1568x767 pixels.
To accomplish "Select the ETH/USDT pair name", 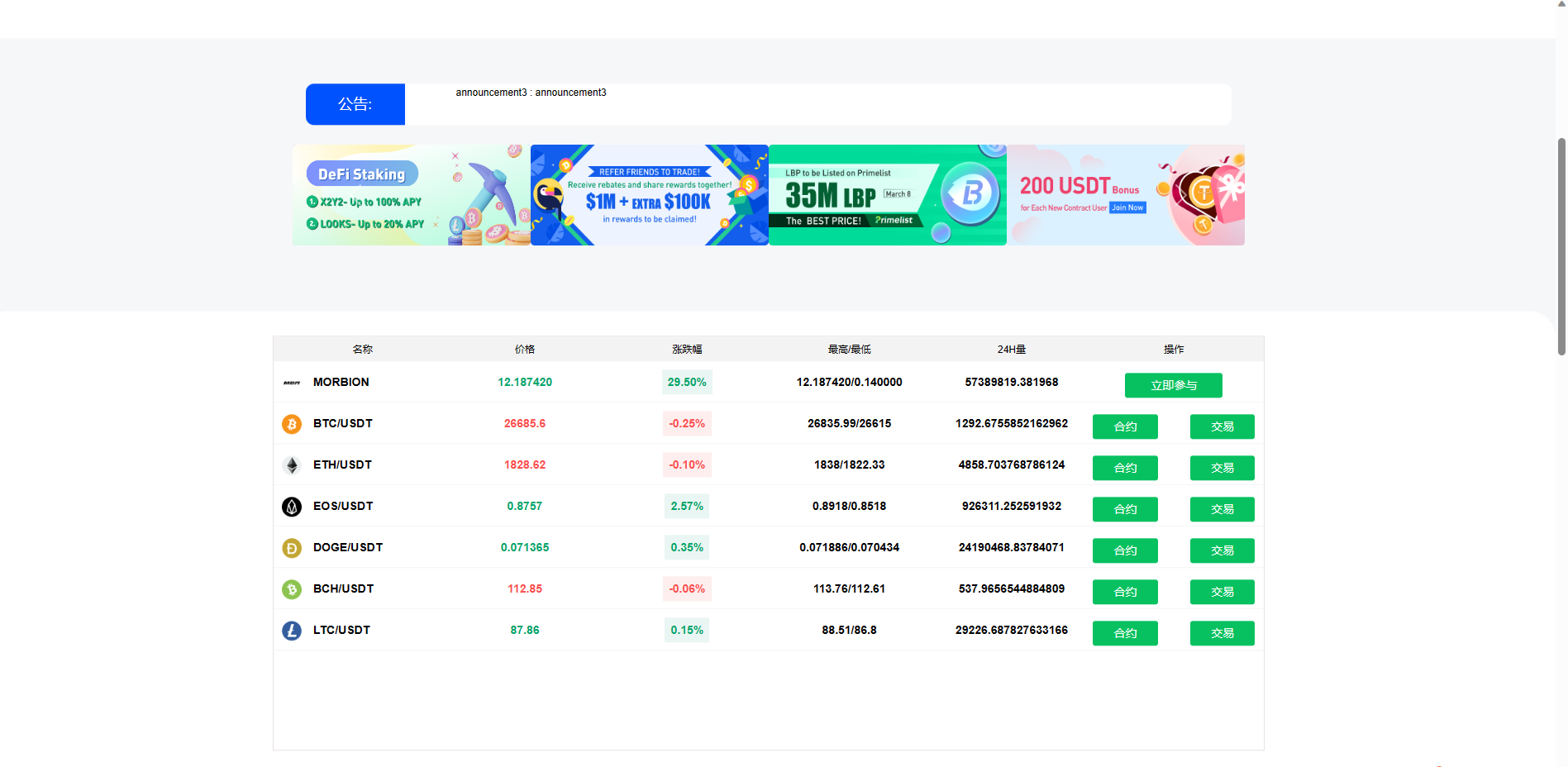I will tap(342, 464).
